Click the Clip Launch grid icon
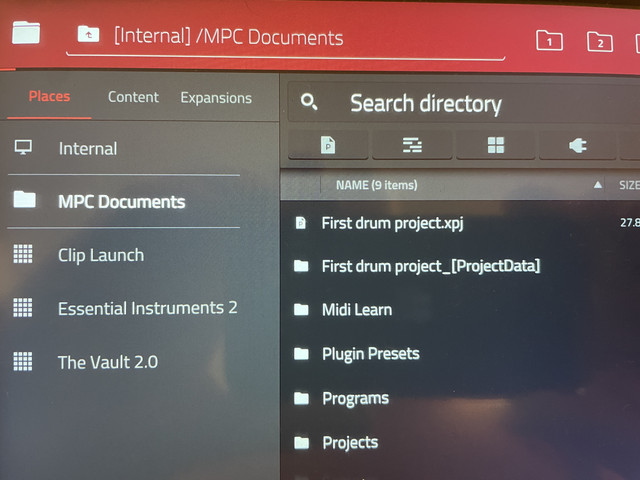Screen dimensions: 640x480 (23, 254)
